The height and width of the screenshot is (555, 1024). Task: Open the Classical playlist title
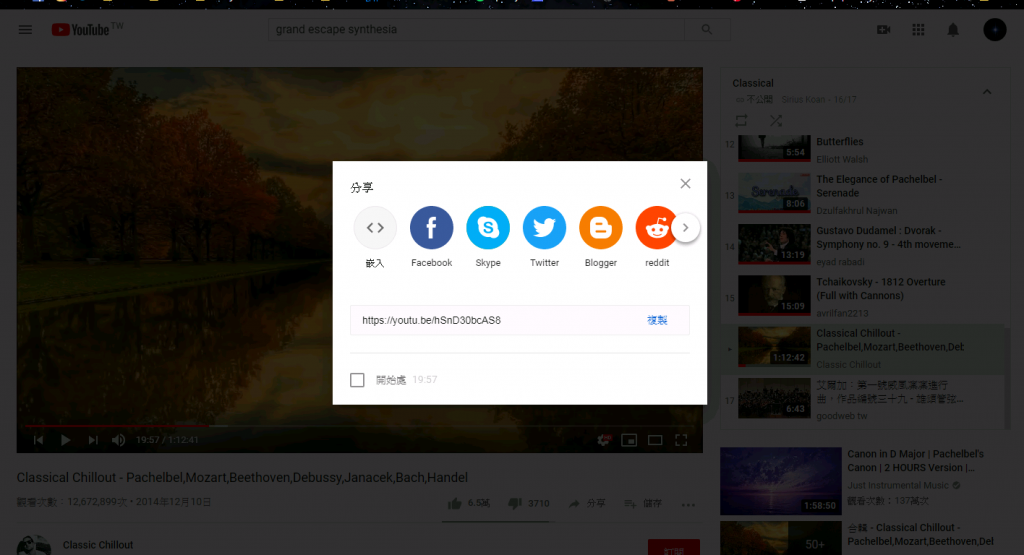(753, 83)
